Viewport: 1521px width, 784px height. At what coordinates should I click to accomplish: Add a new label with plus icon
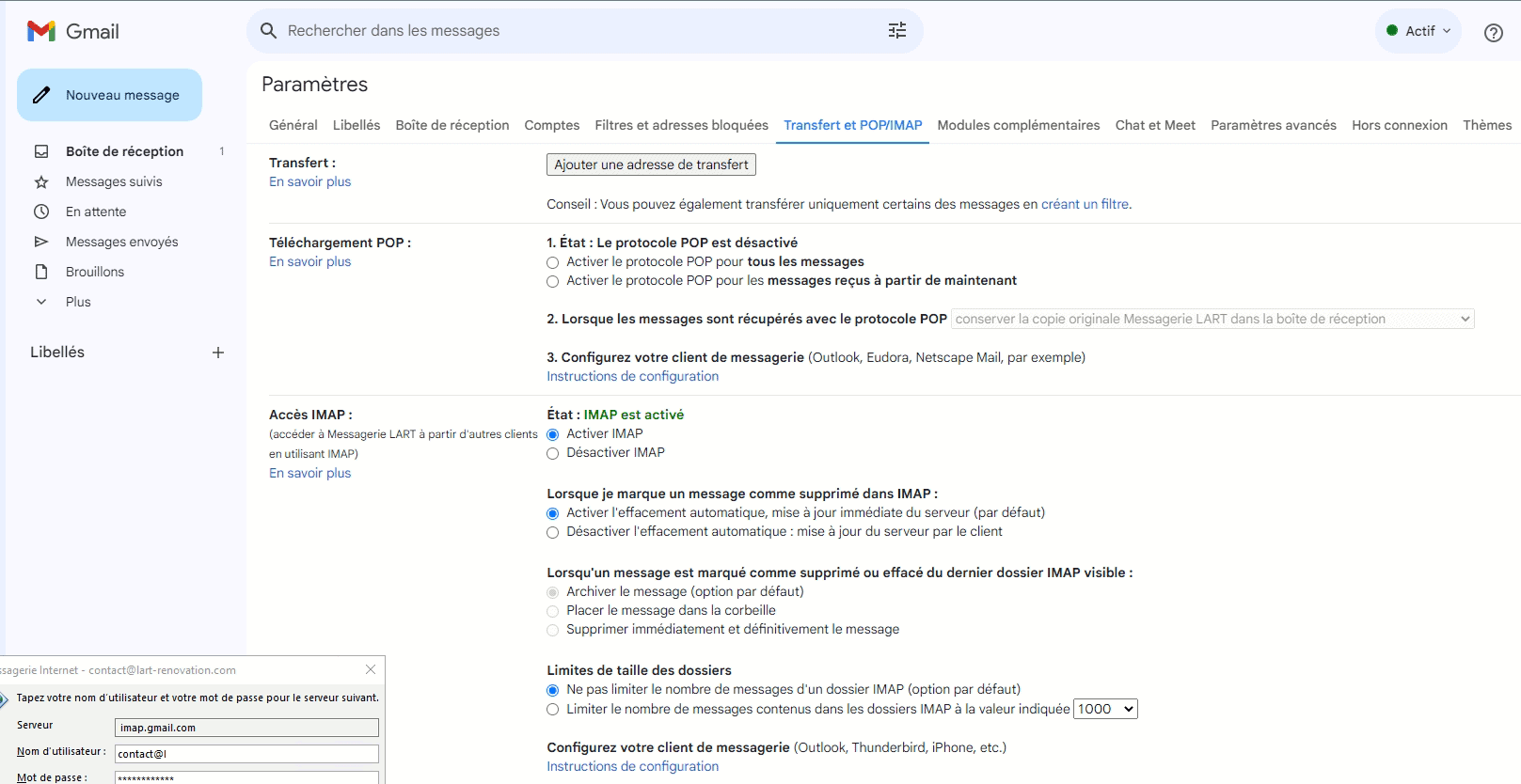tap(218, 353)
